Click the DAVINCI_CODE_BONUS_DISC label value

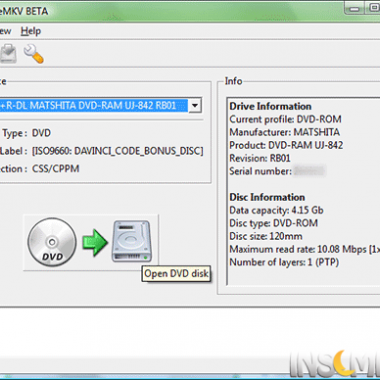[x=118, y=151]
